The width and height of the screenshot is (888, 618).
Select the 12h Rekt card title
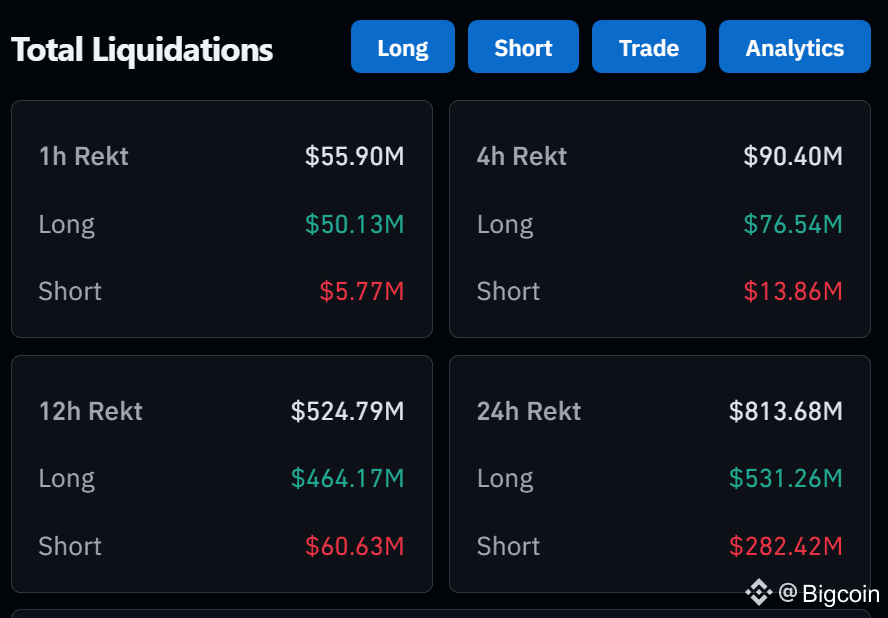(91, 411)
